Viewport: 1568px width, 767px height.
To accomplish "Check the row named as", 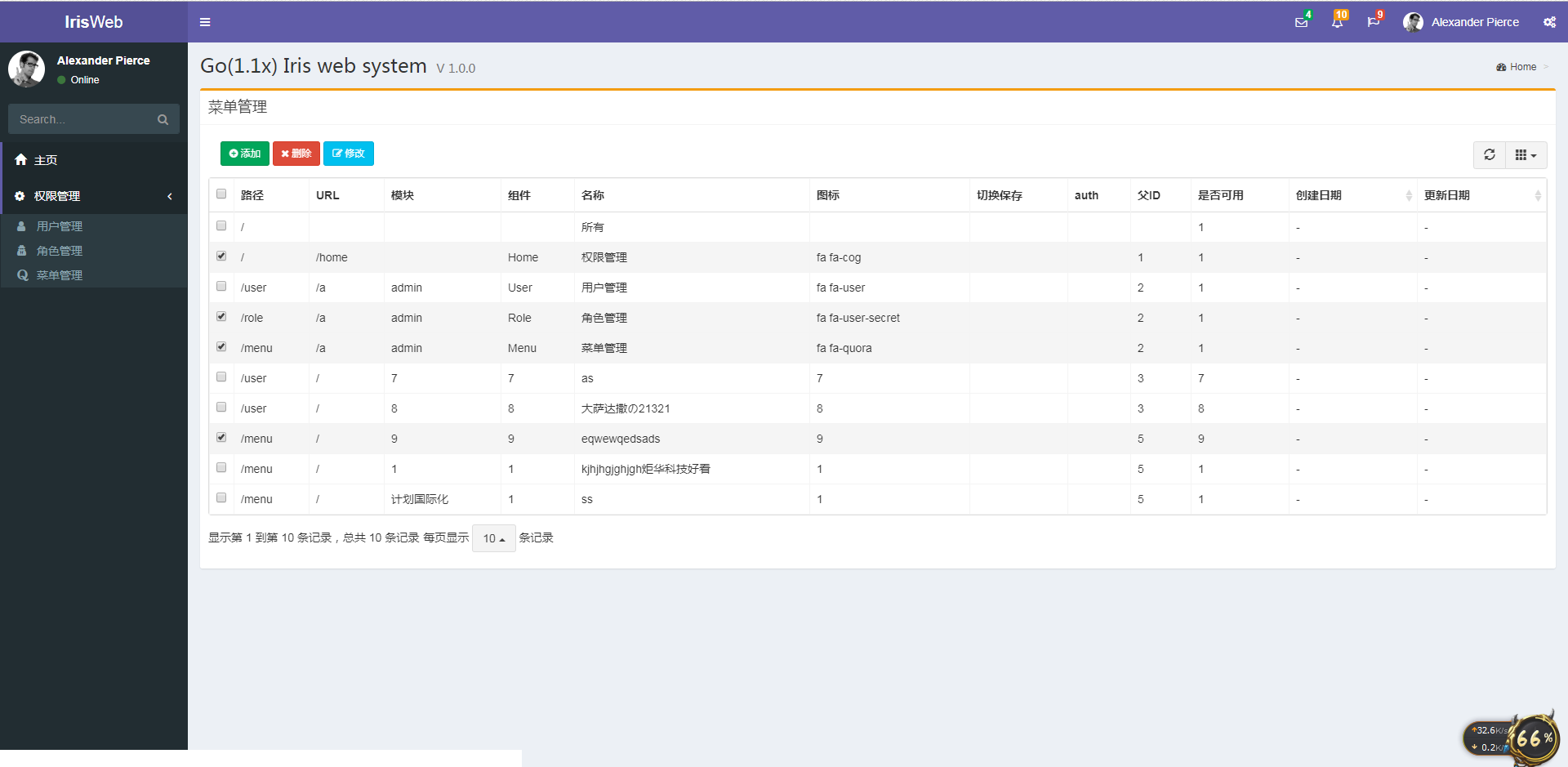I will [x=221, y=377].
